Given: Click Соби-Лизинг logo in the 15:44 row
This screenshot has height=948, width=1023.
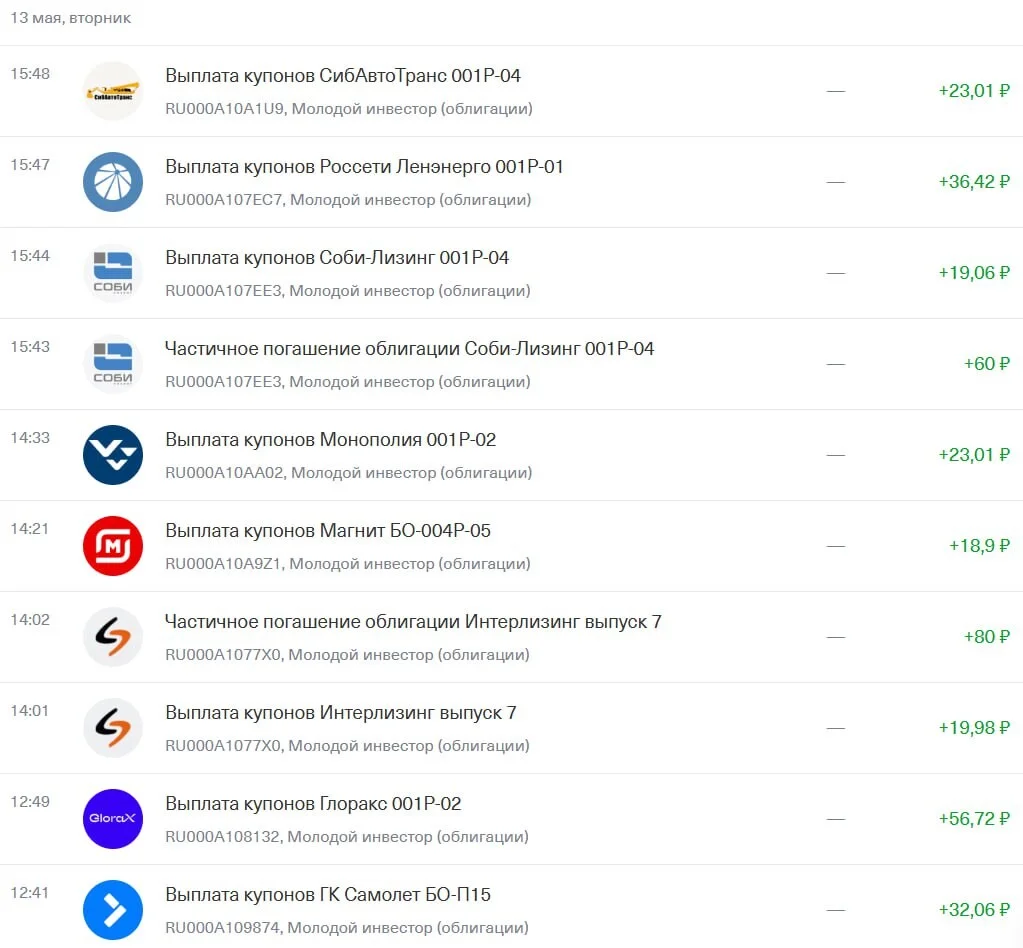Looking at the screenshot, I should pos(113,273).
